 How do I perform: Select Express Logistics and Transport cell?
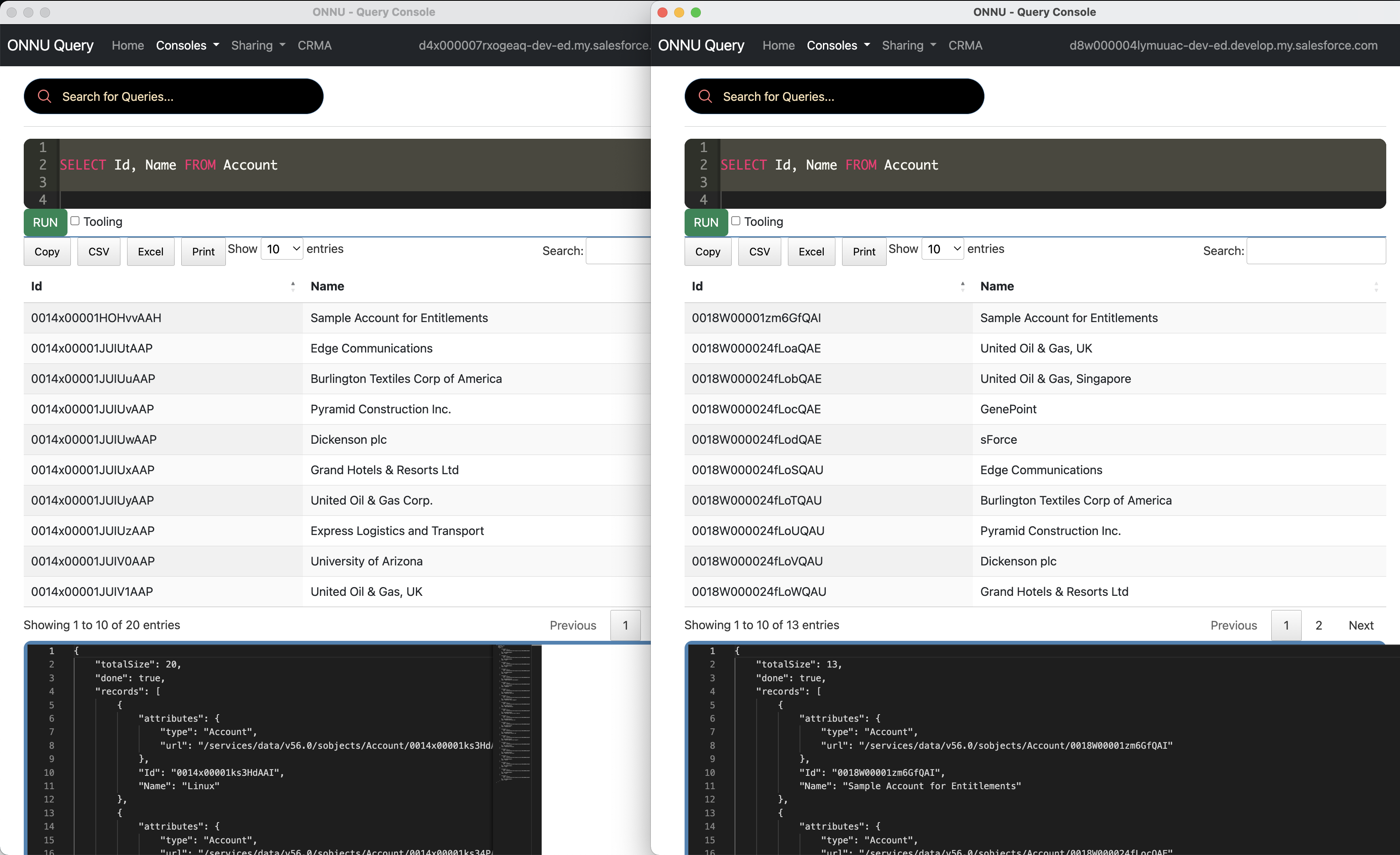pos(477,530)
